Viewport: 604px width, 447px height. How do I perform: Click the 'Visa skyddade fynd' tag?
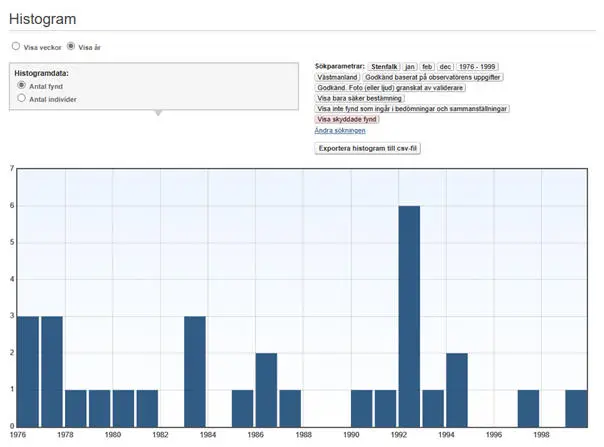(x=347, y=119)
